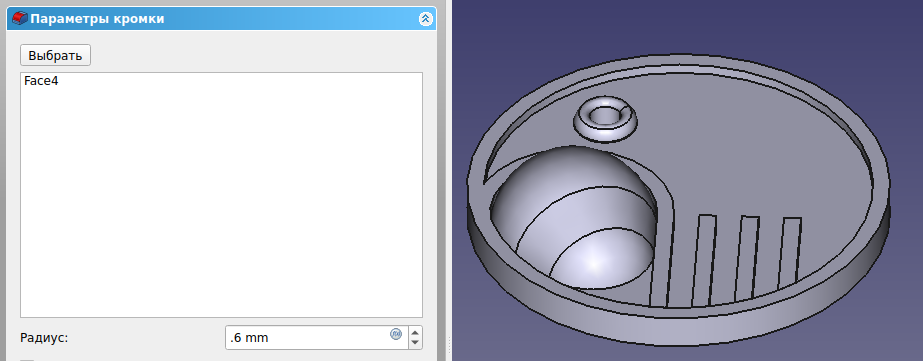Click the red fillet icon in panel header
Image resolution: width=923 pixels, height=361 pixels.
20,18
